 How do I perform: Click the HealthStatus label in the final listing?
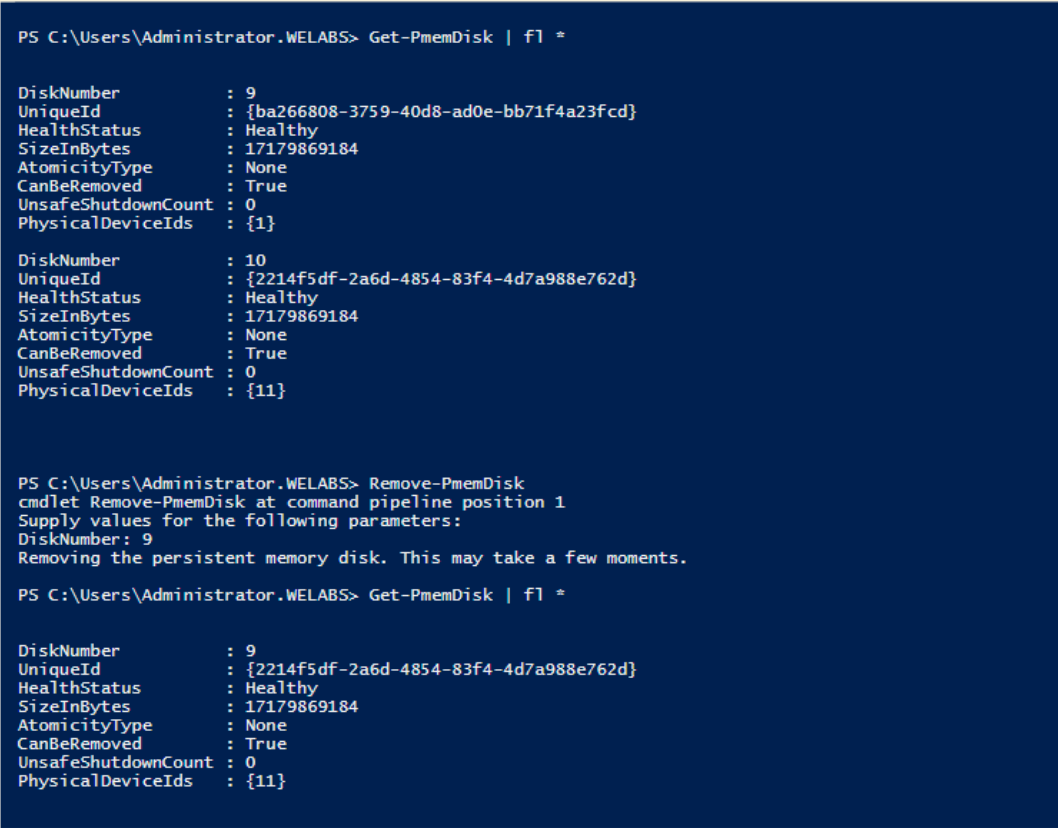[79, 688]
